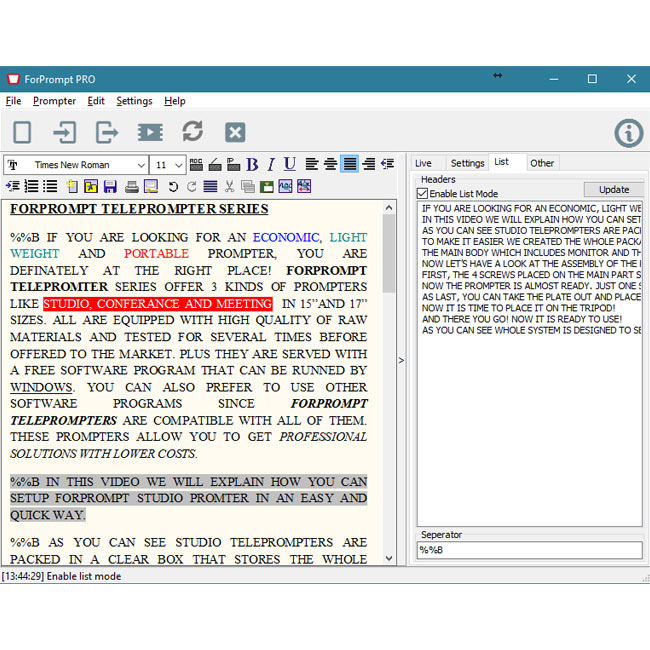Toggle Bold formatting
This screenshot has height=650, width=650.
252,165
